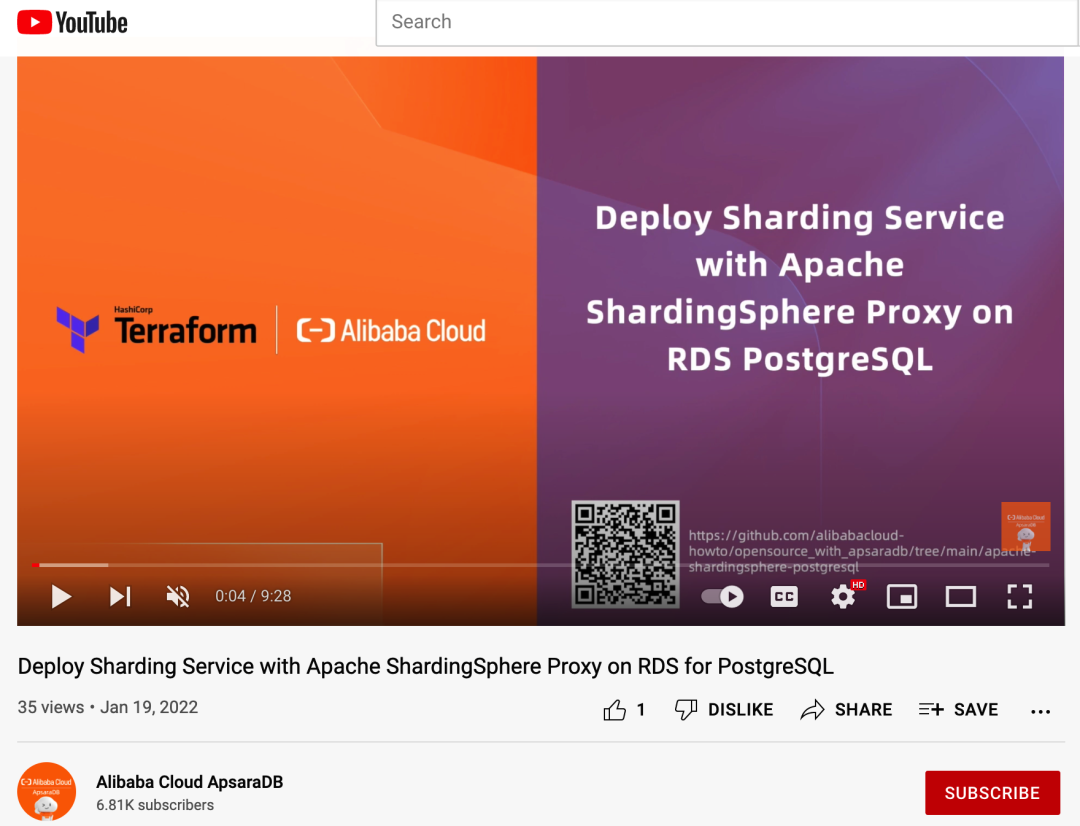Click the 0:04 / 9:28 time display
This screenshot has width=1080, height=826.
253,596
